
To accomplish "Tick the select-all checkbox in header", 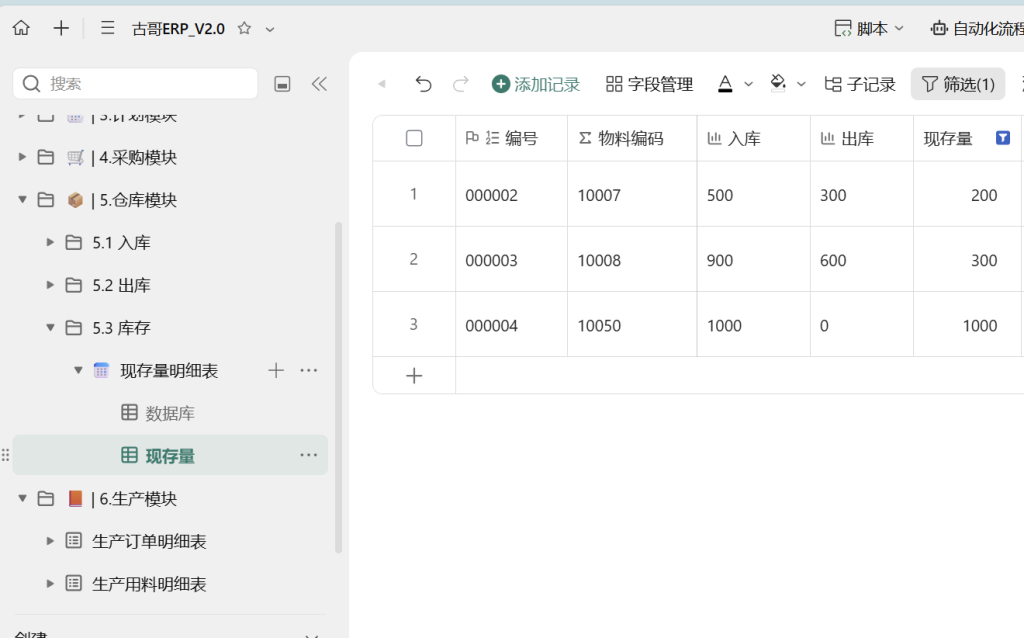I will pos(414,138).
